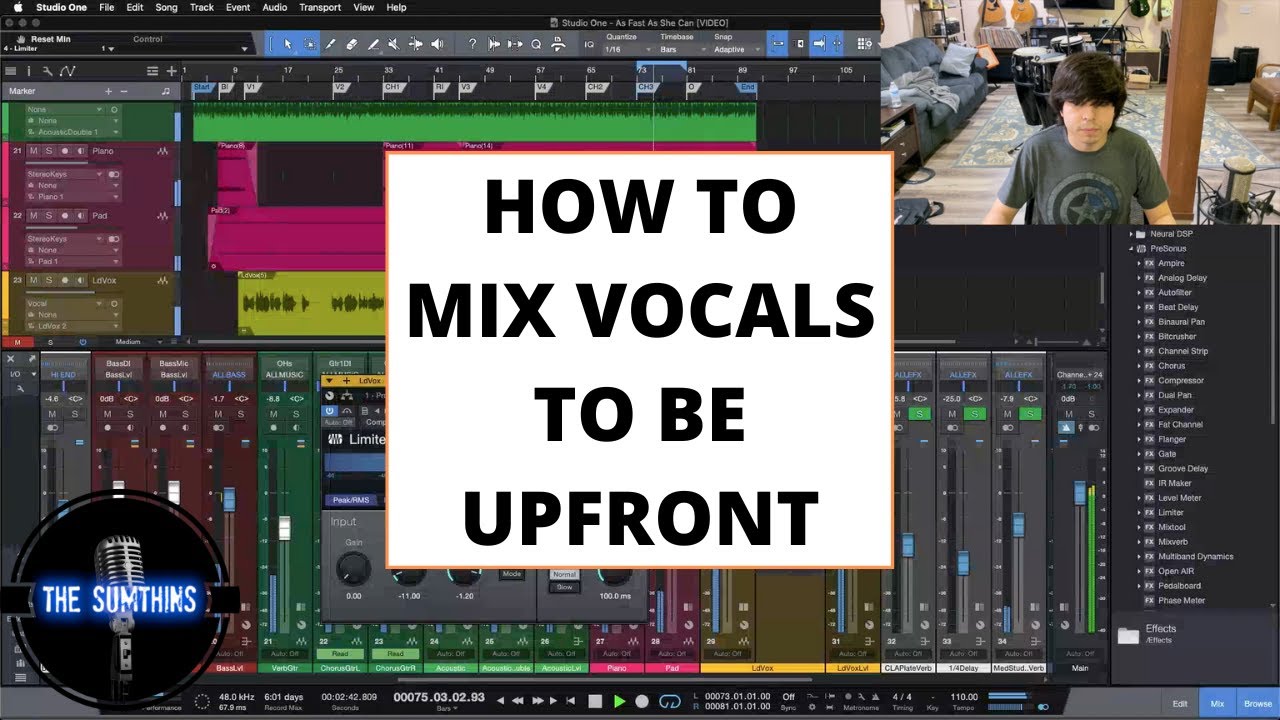Click the green Play button
The image size is (1280, 720).
tap(619, 701)
